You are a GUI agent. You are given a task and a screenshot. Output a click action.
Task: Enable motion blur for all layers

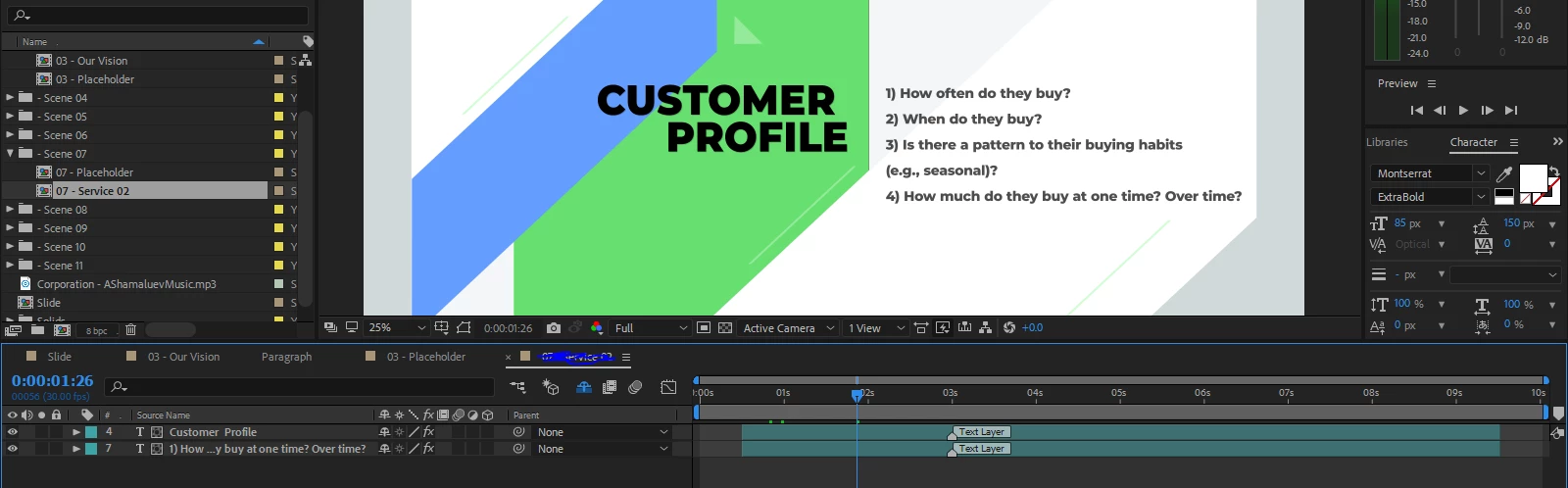pos(635,387)
